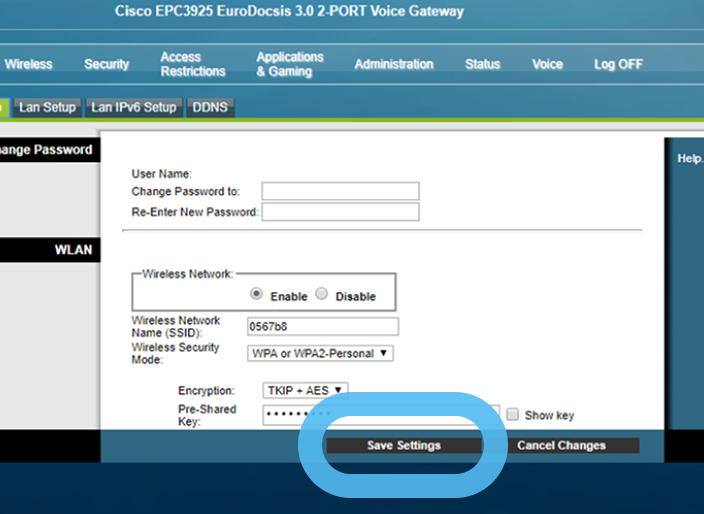Click Log OFF in the navigation bar
704x514 pixels.
(618, 64)
